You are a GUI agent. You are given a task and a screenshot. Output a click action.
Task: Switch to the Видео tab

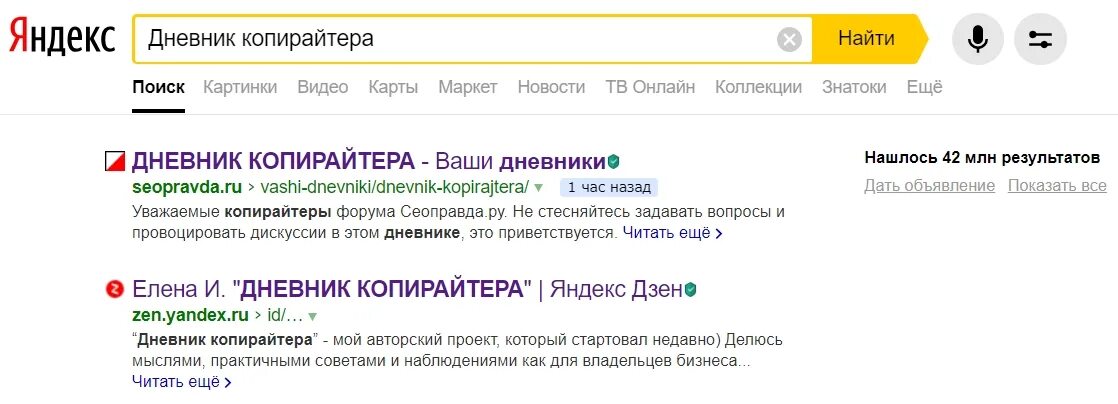323,87
